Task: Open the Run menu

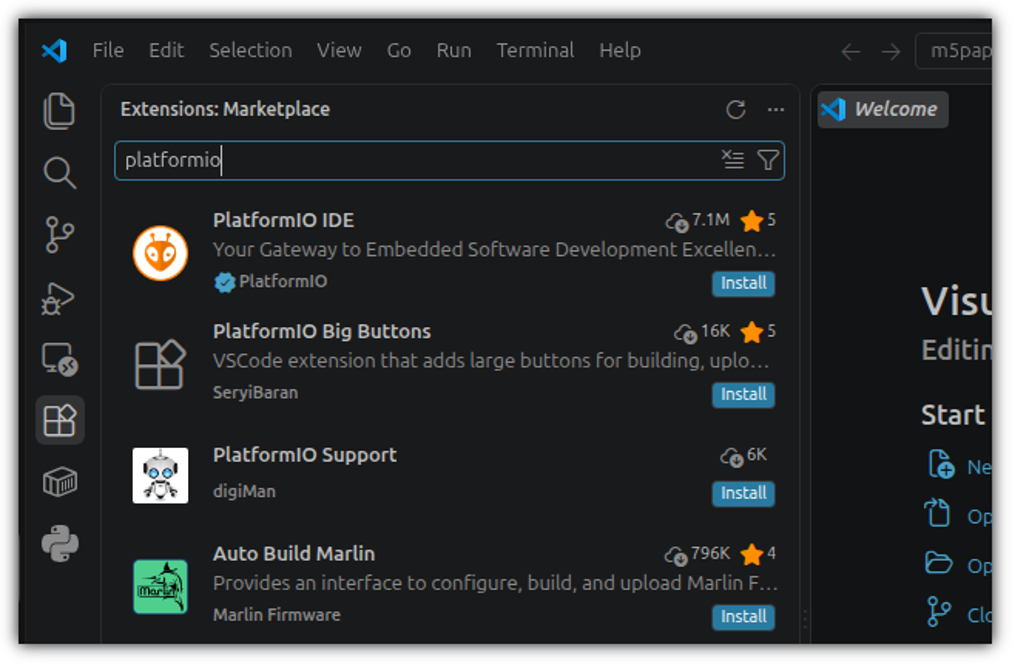Action: pyautogui.click(x=454, y=50)
